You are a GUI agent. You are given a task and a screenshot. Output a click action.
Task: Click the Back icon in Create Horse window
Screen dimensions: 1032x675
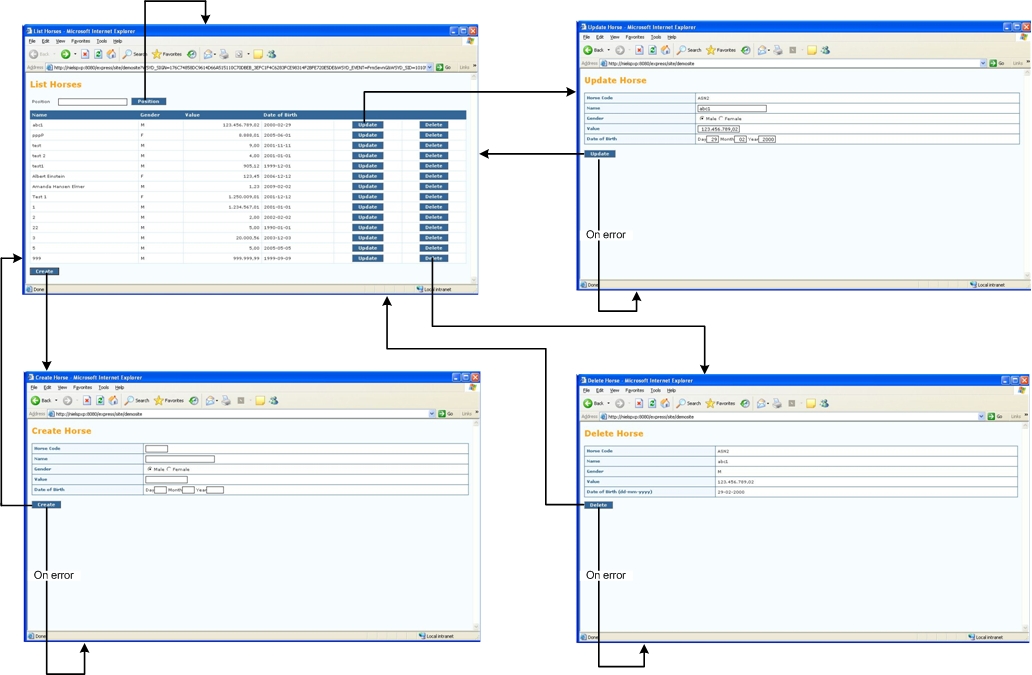coord(40,400)
